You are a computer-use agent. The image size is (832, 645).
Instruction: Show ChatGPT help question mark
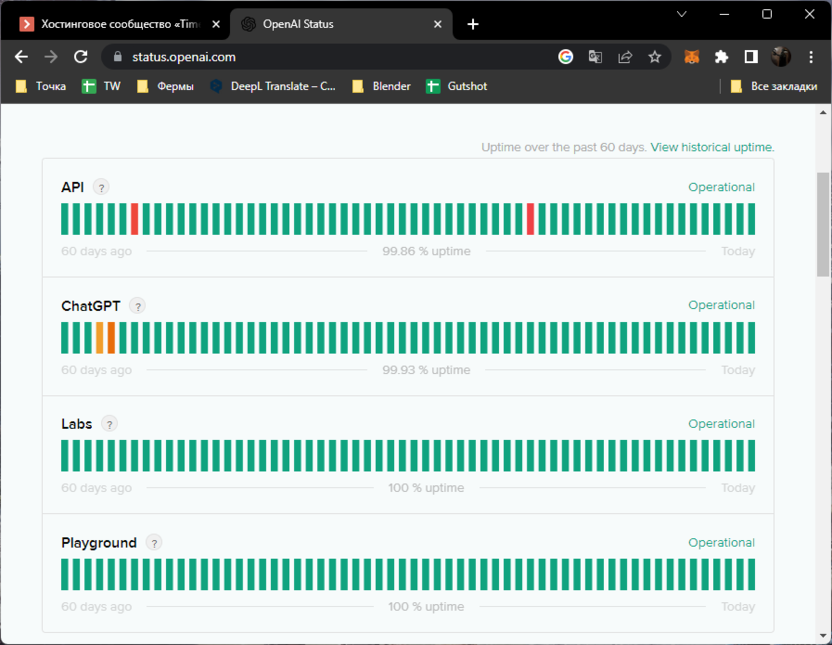click(137, 306)
